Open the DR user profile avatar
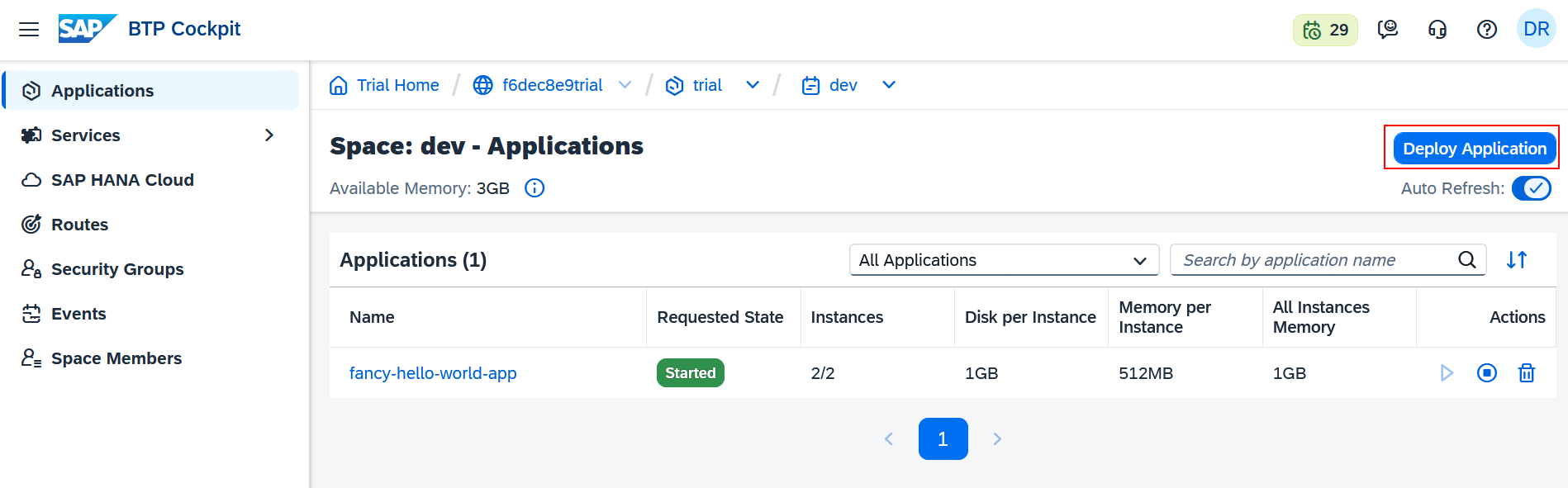 pyautogui.click(x=1537, y=29)
